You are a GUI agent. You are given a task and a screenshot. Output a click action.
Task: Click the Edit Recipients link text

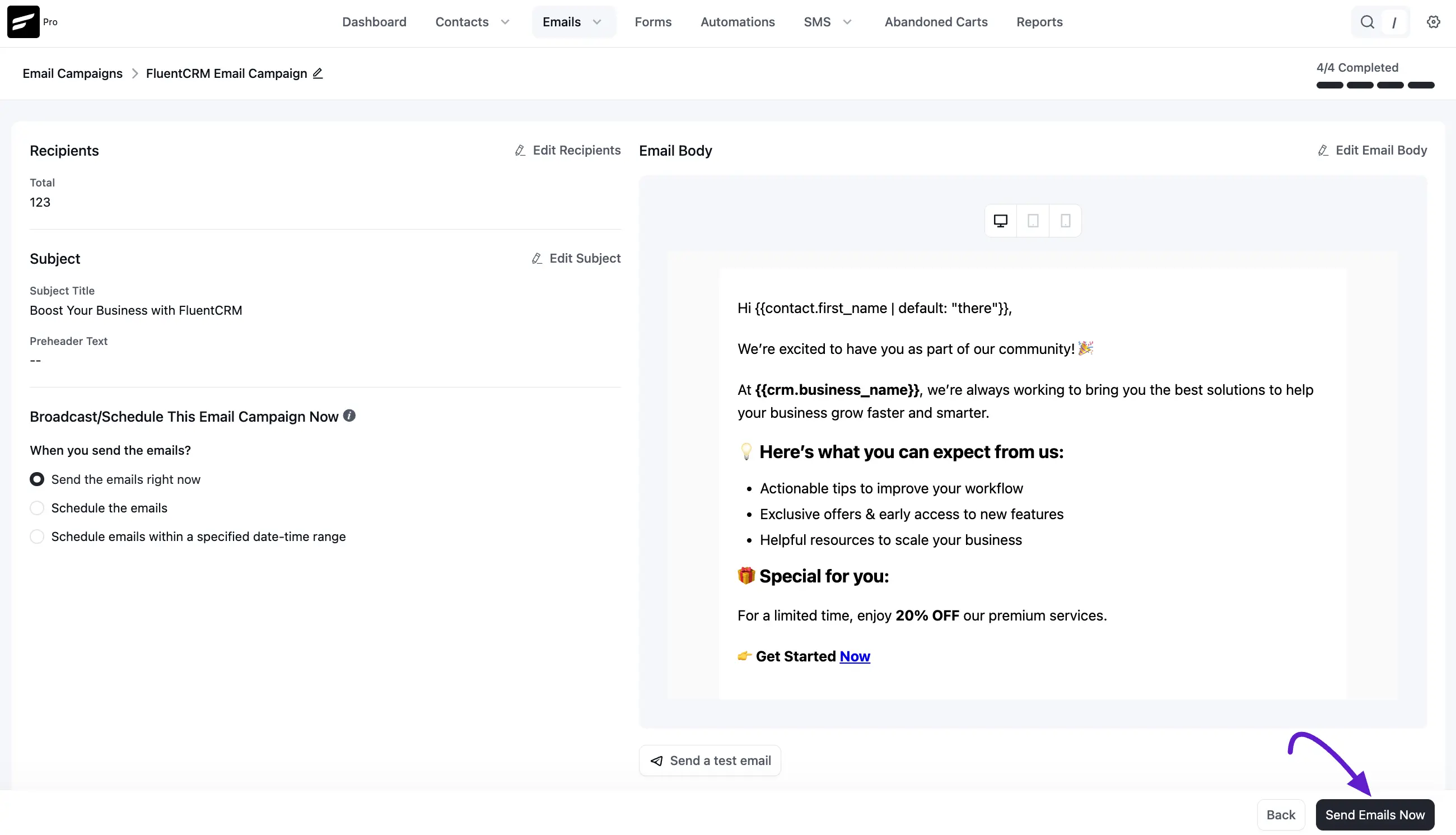pyautogui.click(x=576, y=150)
